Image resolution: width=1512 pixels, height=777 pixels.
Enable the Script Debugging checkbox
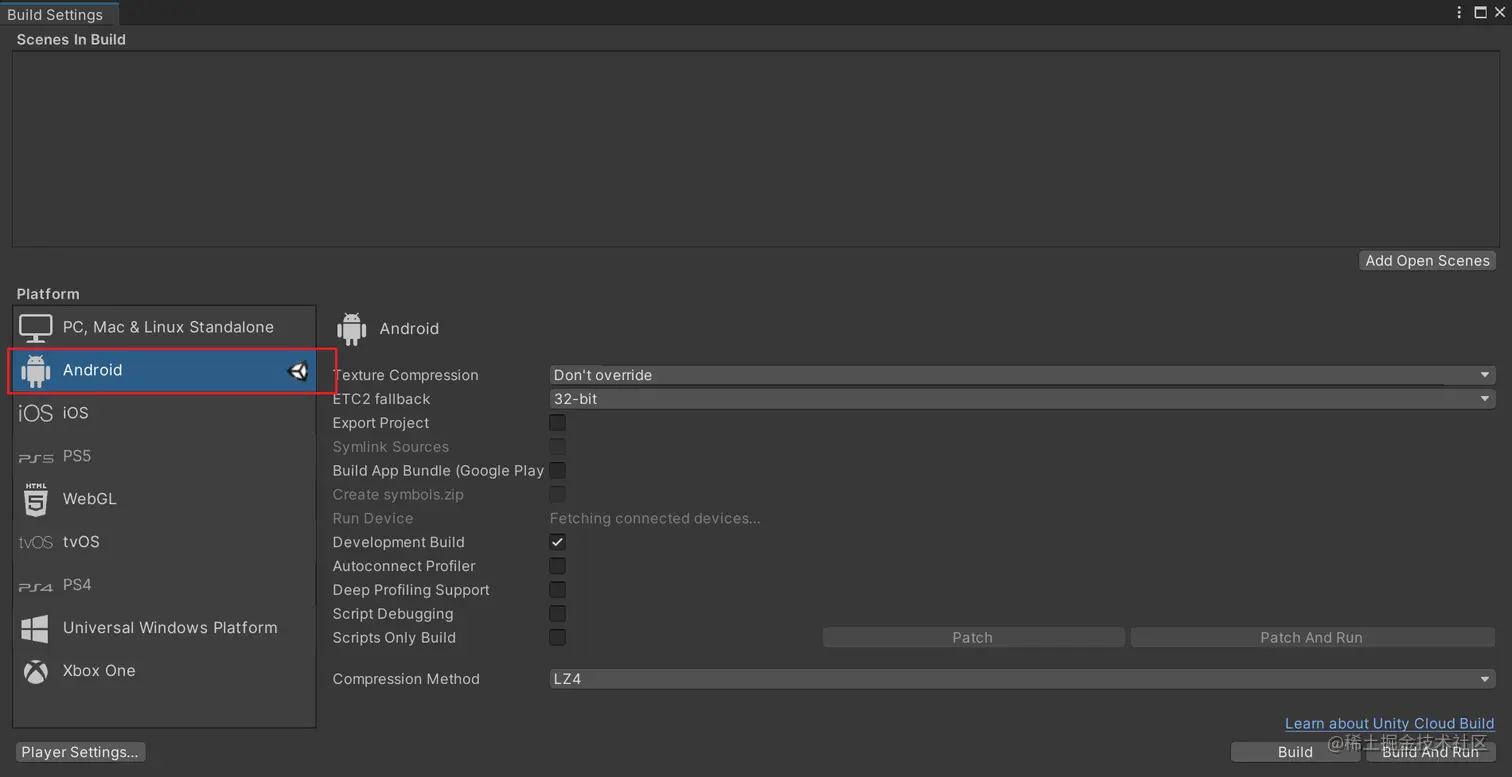coord(558,613)
